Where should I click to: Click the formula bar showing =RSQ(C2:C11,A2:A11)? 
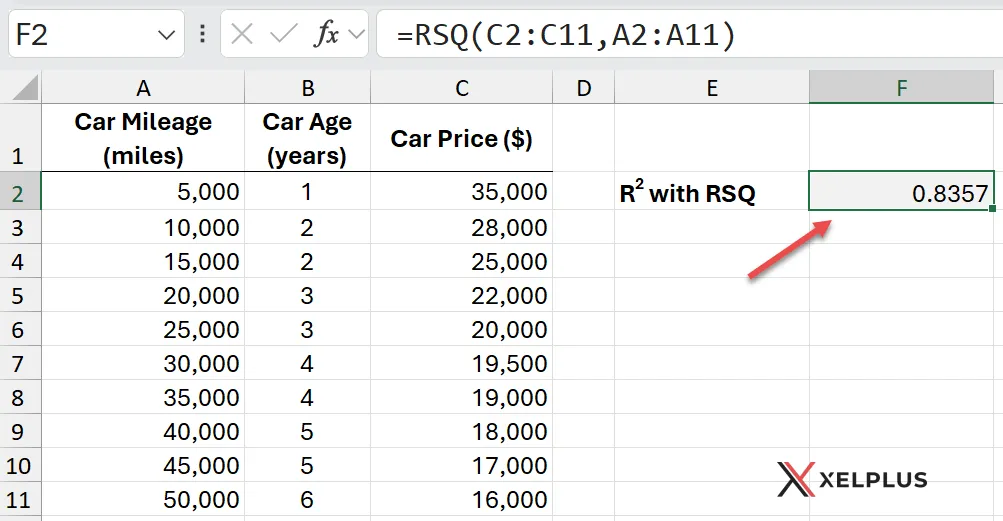tap(690, 34)
